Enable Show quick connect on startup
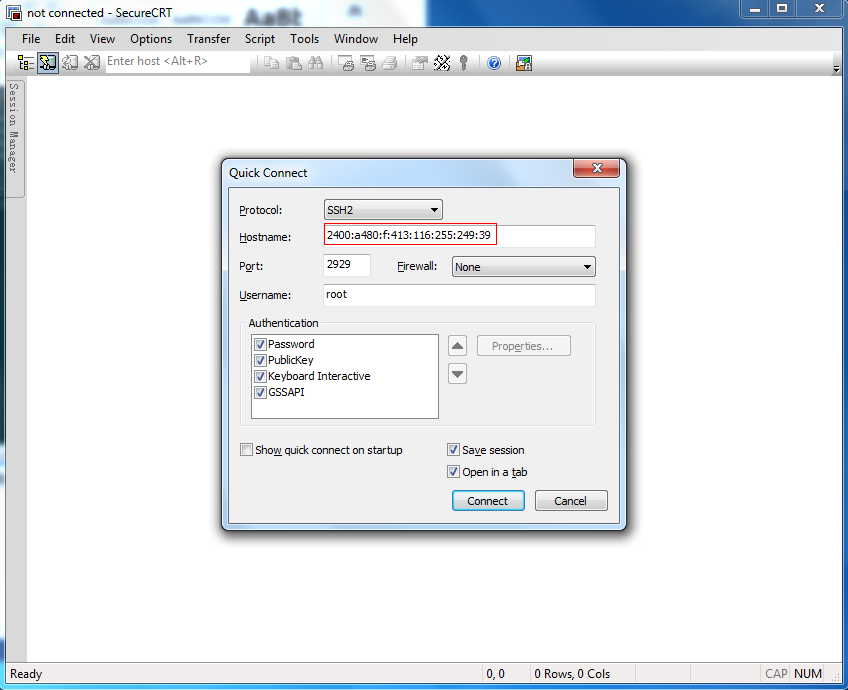Image resolution: width=848 pixels, height=690 pixels. [x=247, y=450]
